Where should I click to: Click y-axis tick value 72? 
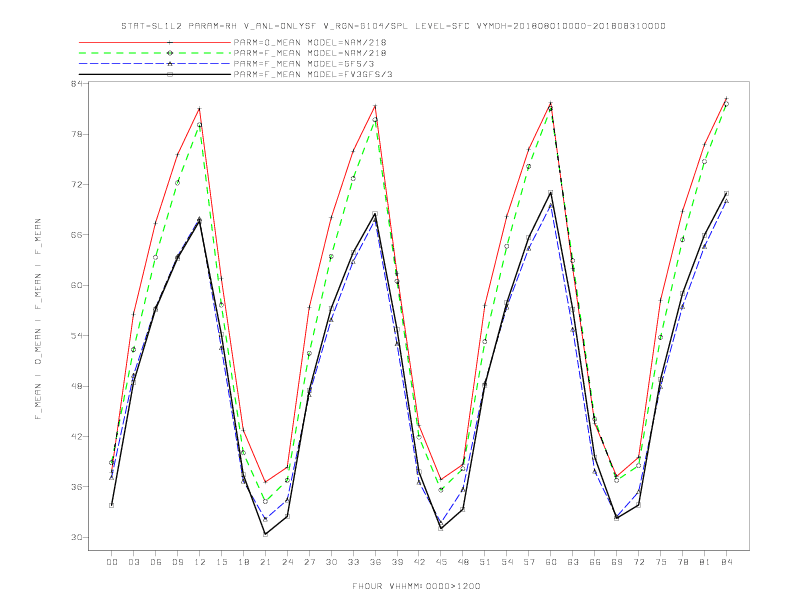tap(77, 185)
